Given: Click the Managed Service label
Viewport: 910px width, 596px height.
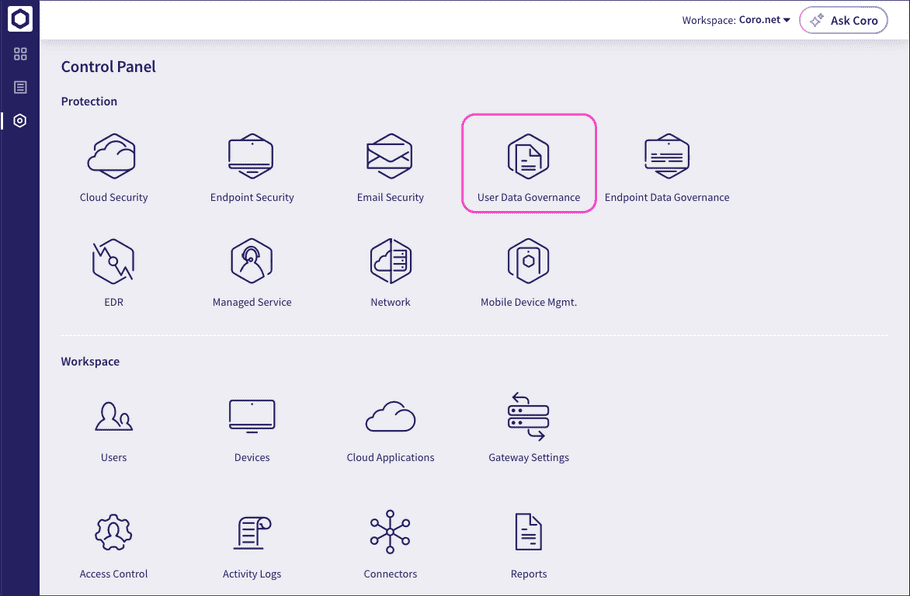Looking at the screenshot, I should 252,302.
